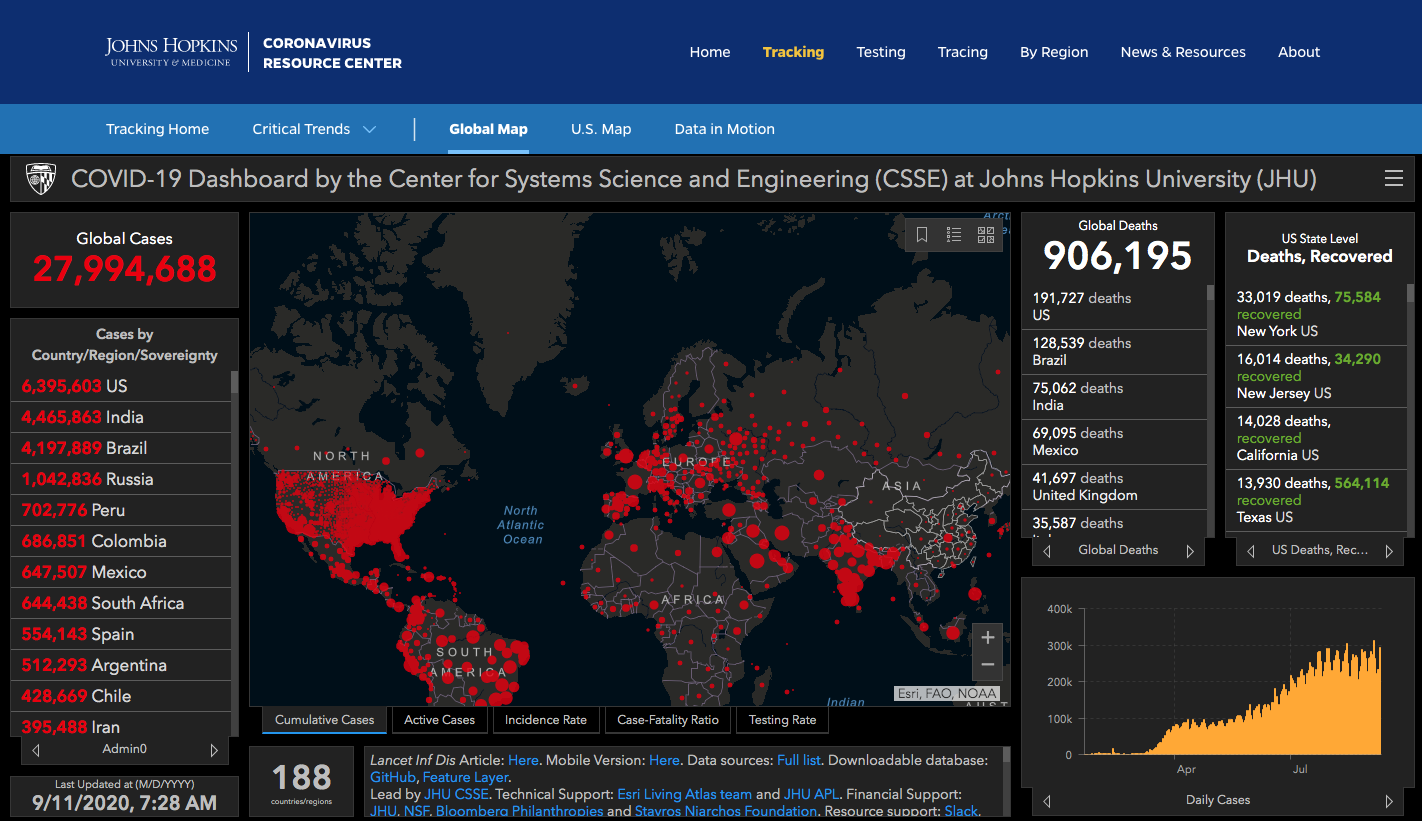Zoom in the map with plus button
The image size is (1422, 821).
coord(988,638)
